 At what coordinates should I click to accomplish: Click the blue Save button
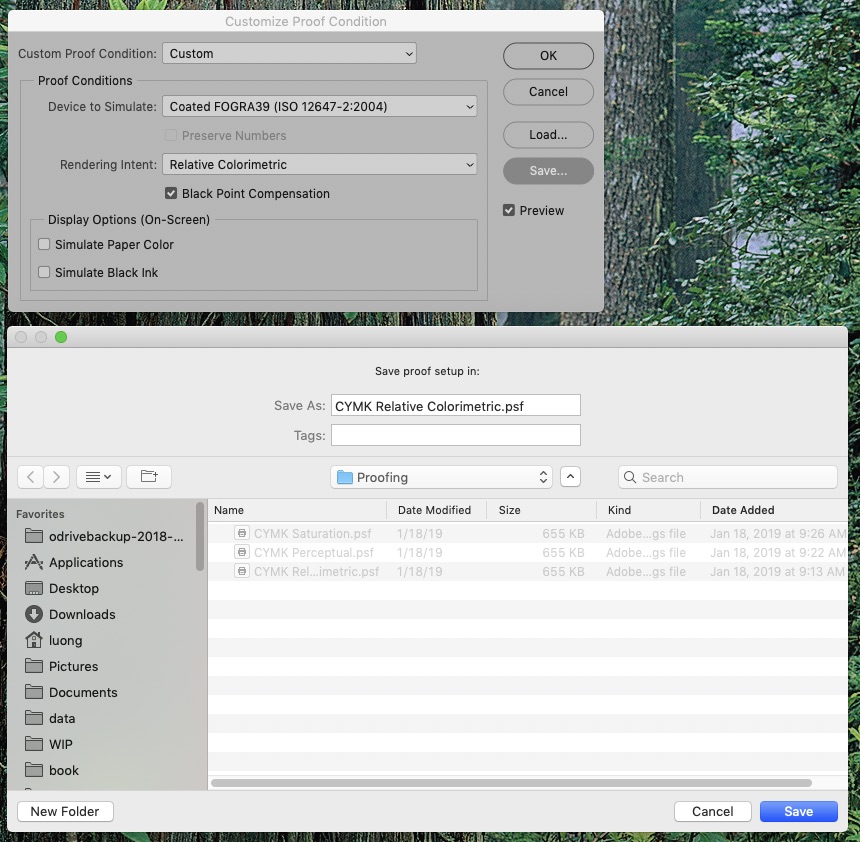pyautogui.click(x=798, y=811)
